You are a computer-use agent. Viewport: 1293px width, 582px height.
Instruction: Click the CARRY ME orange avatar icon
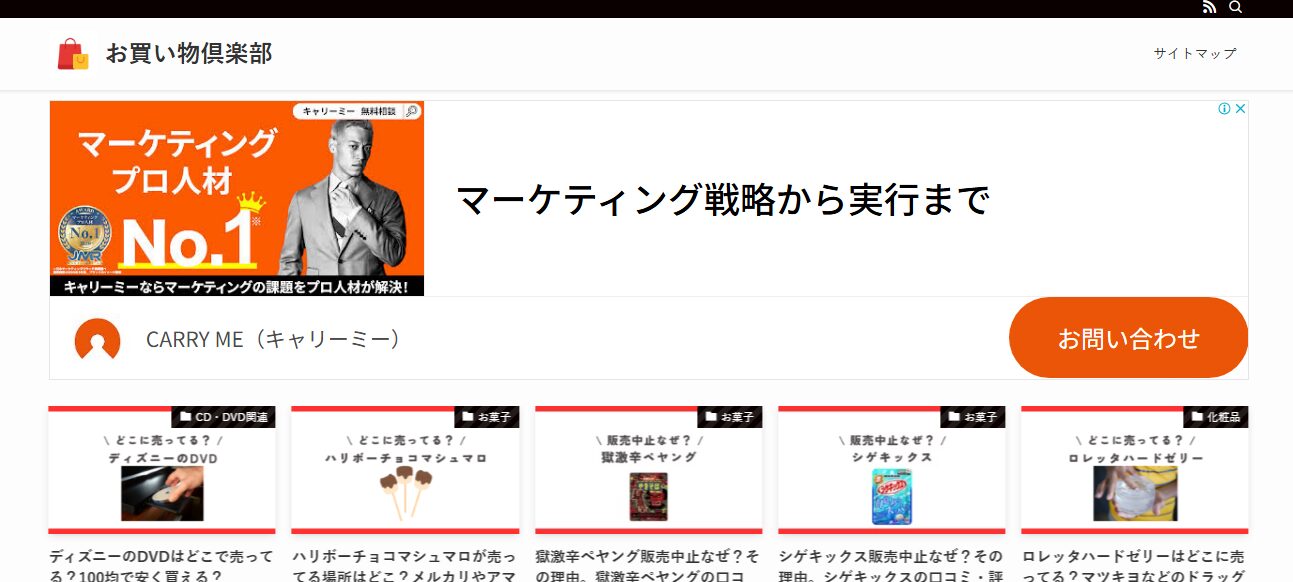click(98, 340)
